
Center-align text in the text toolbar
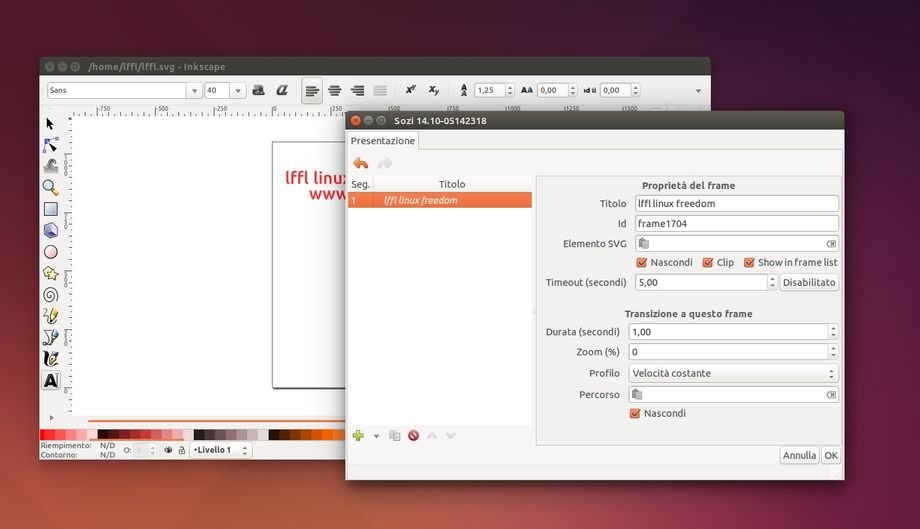[x=335, y=90]
